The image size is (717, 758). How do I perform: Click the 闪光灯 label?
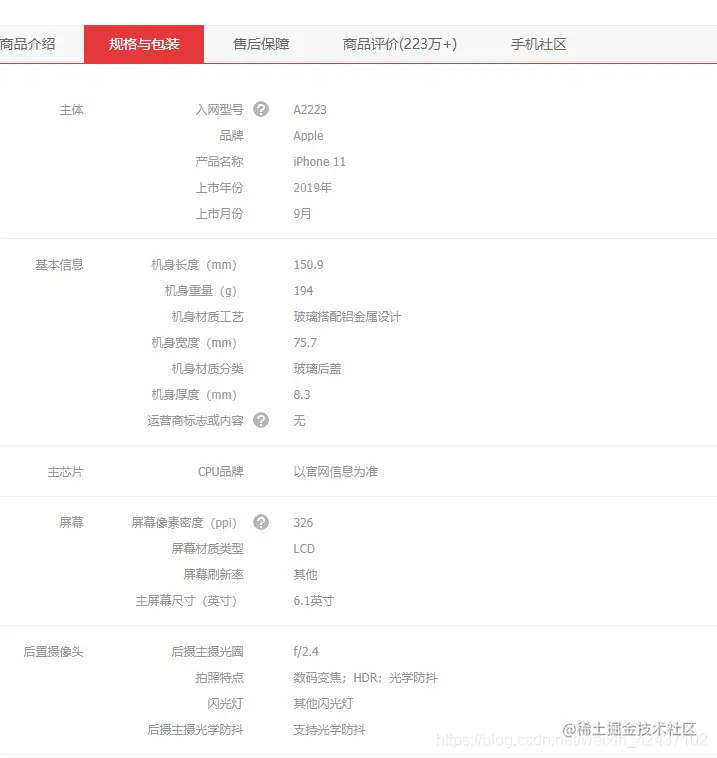pyautogui.click(x=225, y=704)
